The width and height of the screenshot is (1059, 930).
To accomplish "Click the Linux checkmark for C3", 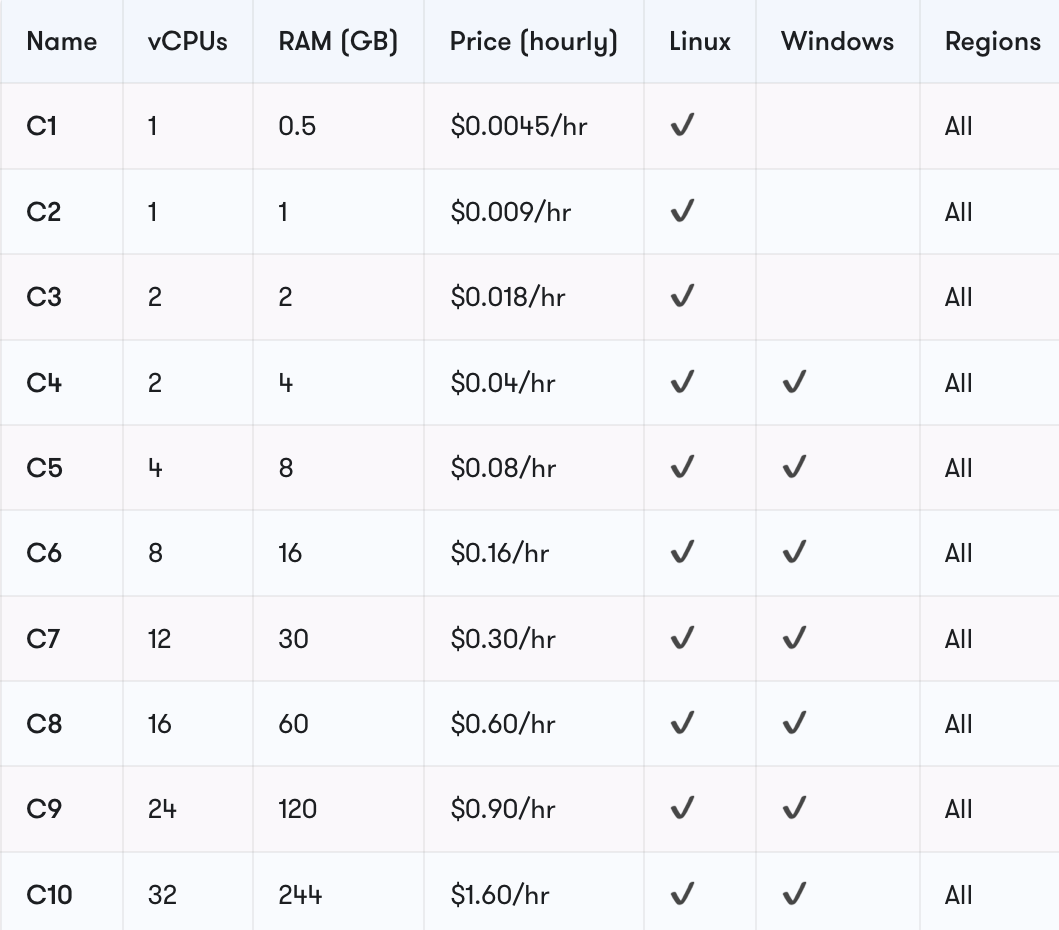I will coord(682,296).
